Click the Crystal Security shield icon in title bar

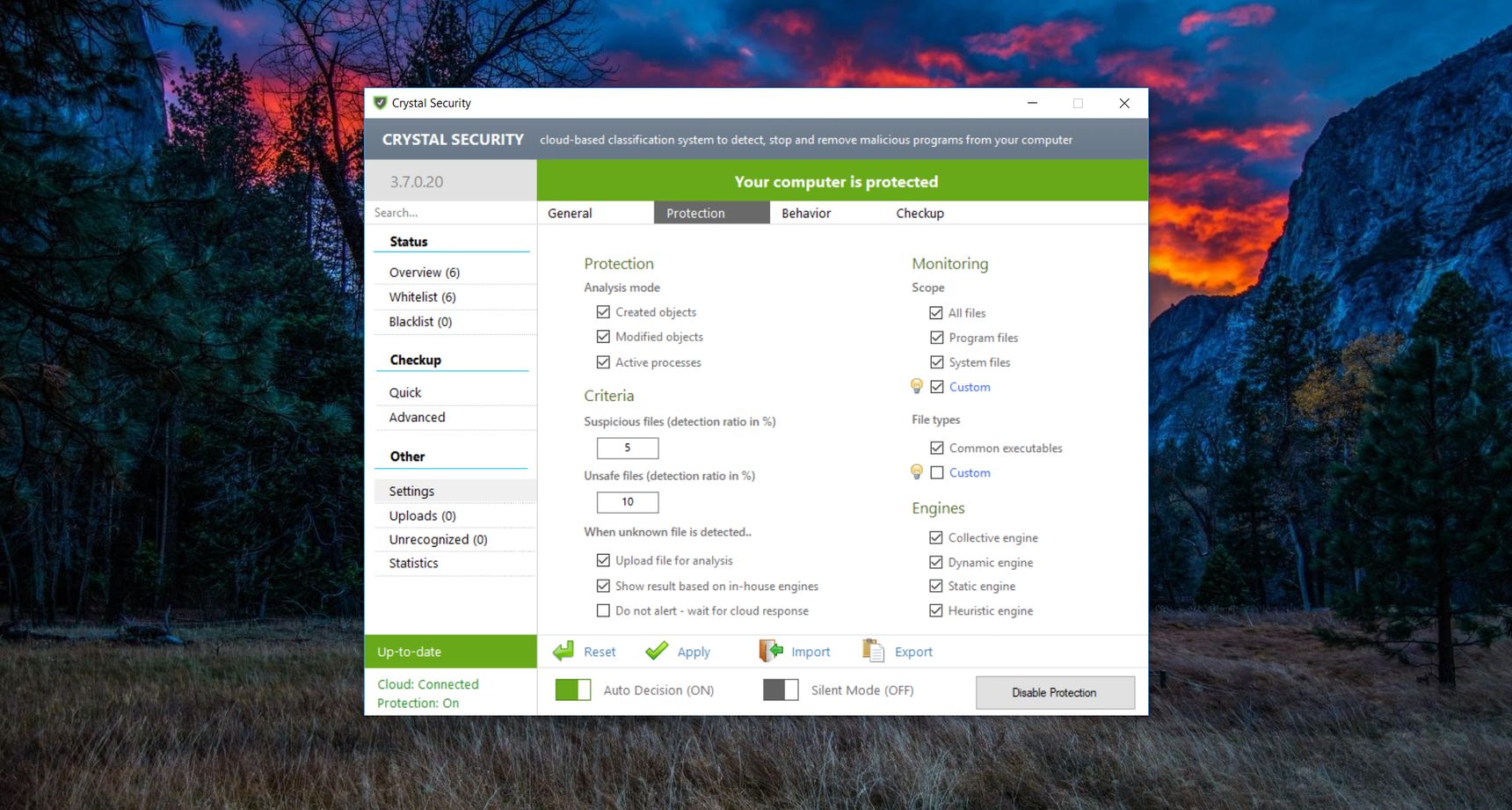[380, 103]
